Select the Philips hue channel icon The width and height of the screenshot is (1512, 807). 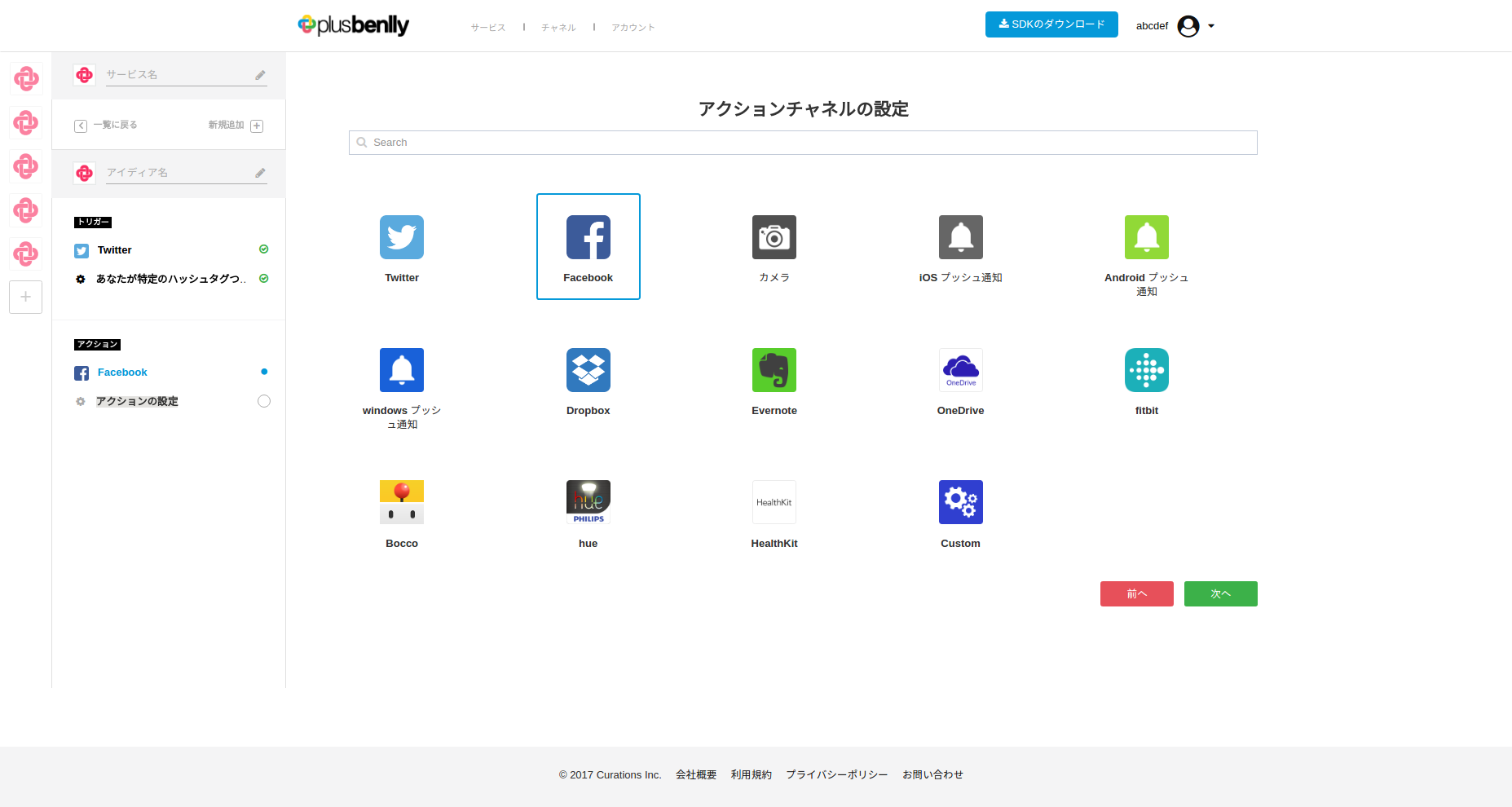pyautogui.click(x=588, y=502)
